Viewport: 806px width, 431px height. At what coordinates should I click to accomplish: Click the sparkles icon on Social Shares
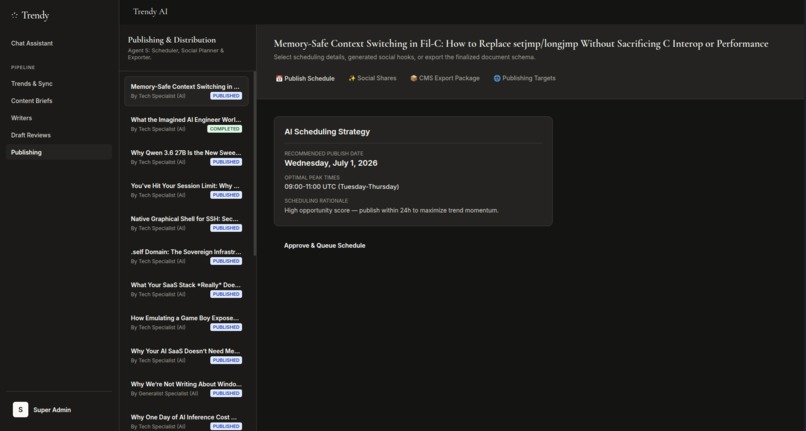(x=352, y=78)
